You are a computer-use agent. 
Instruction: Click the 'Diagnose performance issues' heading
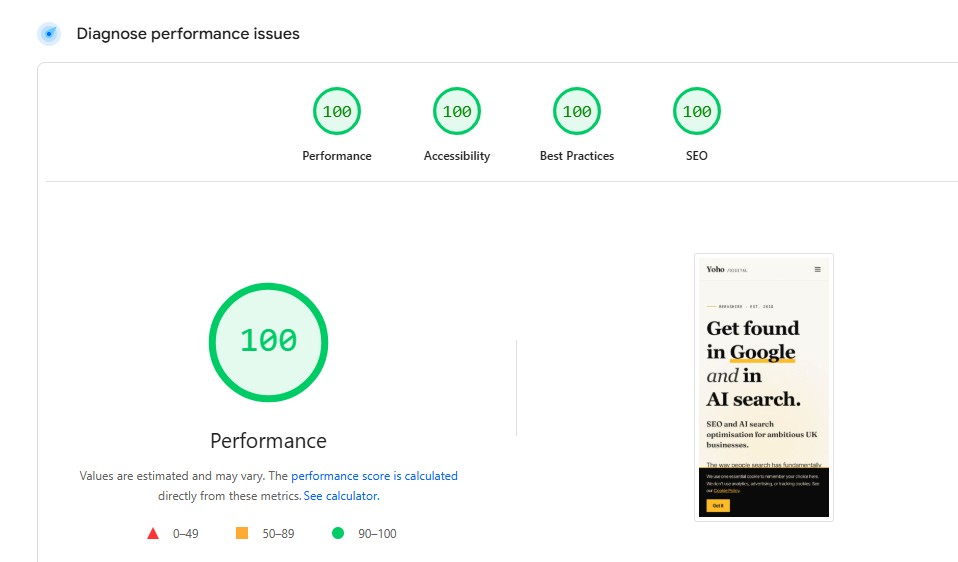[188, 34]
